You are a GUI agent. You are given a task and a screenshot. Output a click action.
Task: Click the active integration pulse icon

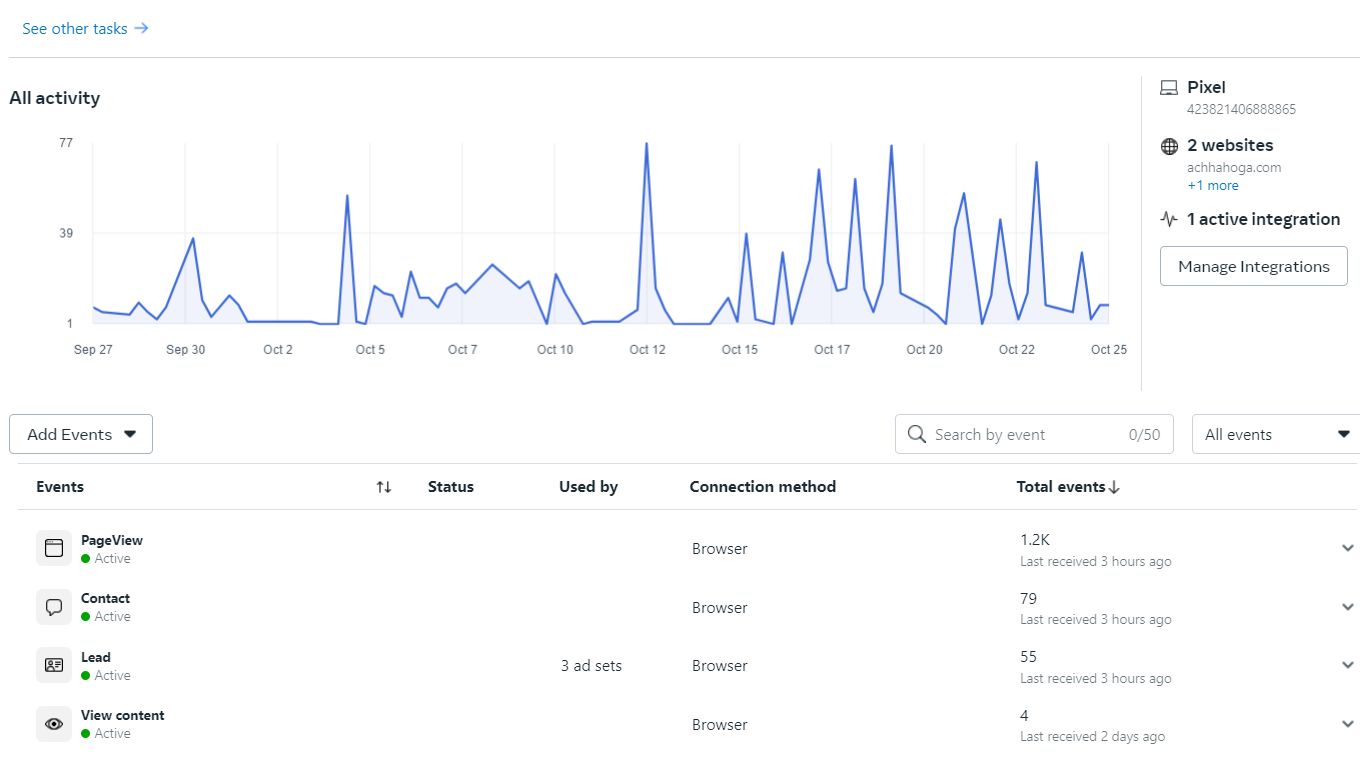pyautogui.click(x=1169, y=219)
